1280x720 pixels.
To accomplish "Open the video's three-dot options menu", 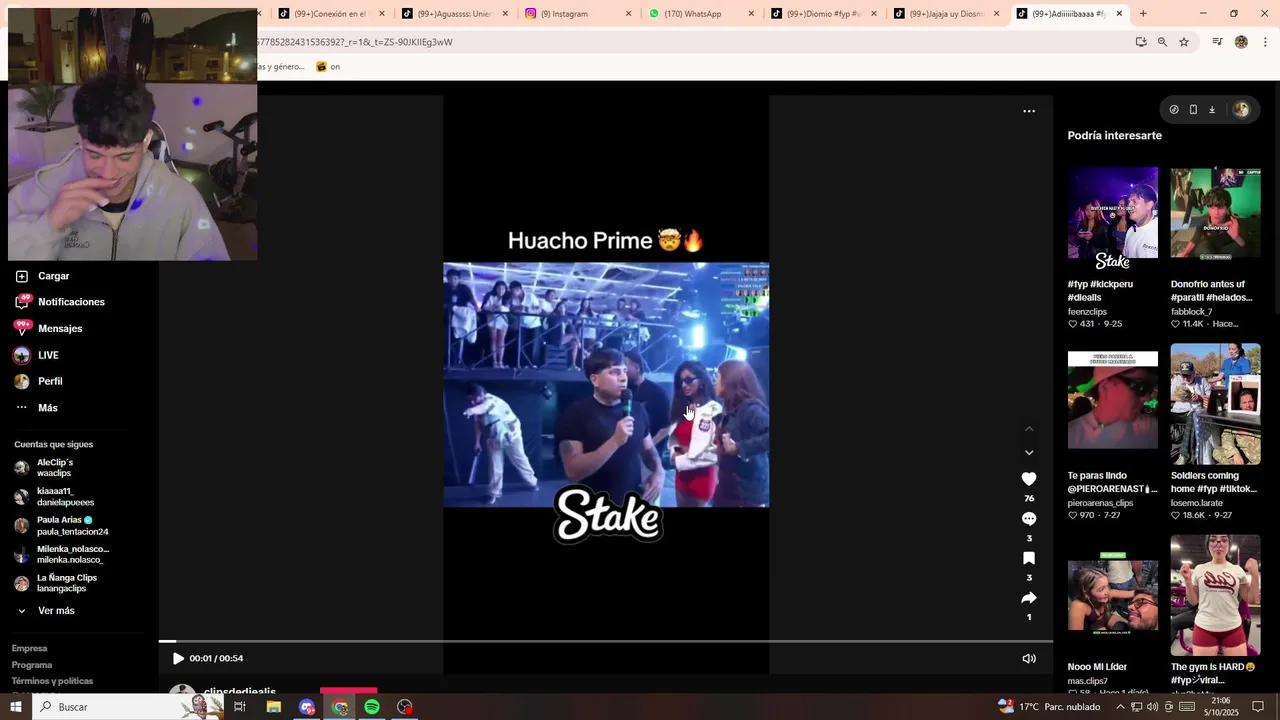I will click(1029, 111).
